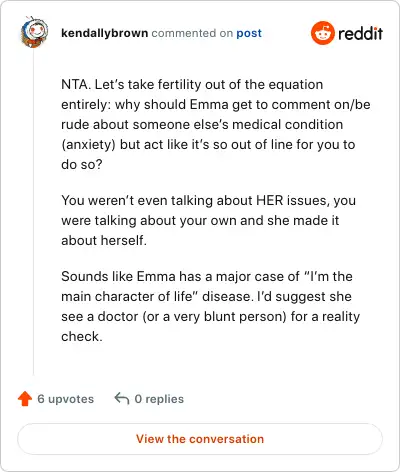
Task: Click the orange Reddit Snoo logo
Action: pyautogui.click(x=322, y=33)
